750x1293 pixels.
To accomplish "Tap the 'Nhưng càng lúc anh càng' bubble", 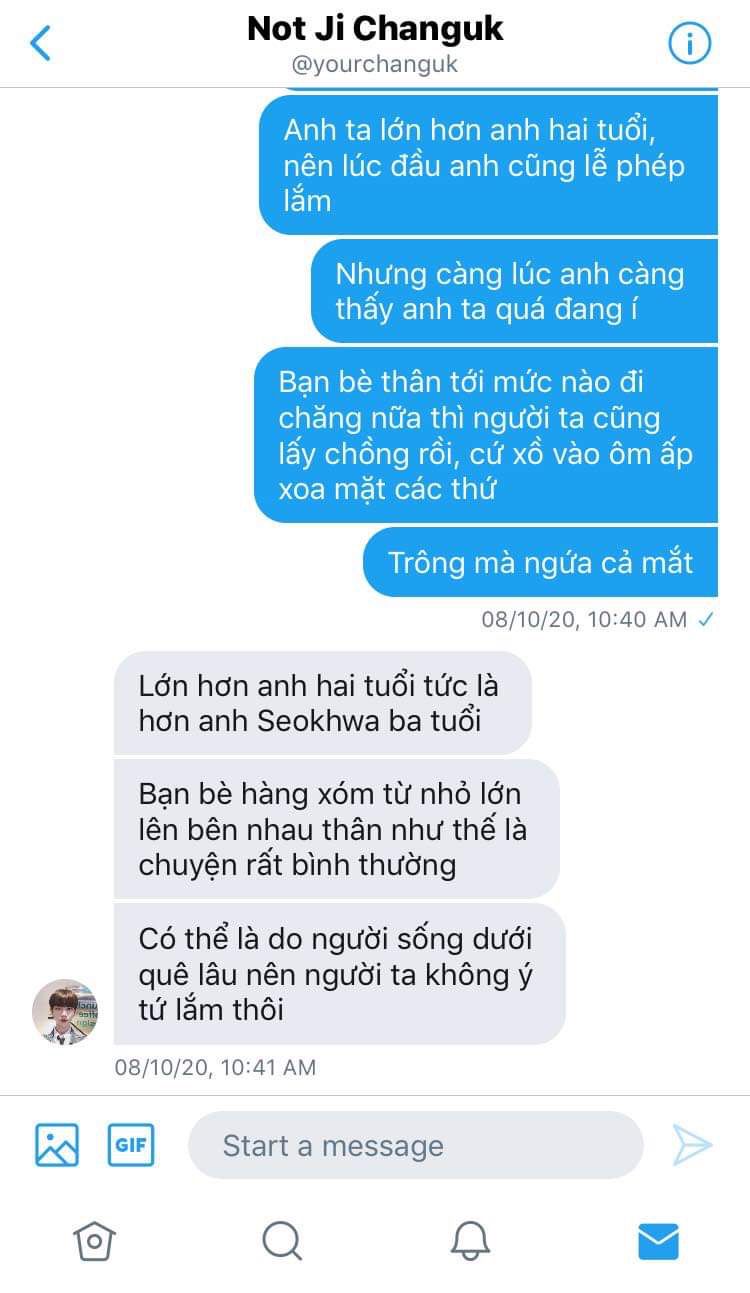I will tap(514, 291).
